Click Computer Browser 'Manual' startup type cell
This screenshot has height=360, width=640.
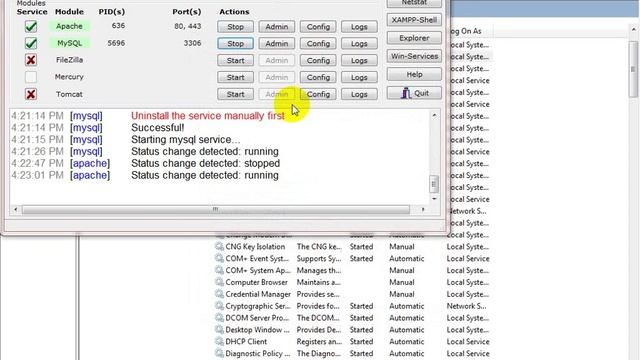tap(402, 282)
